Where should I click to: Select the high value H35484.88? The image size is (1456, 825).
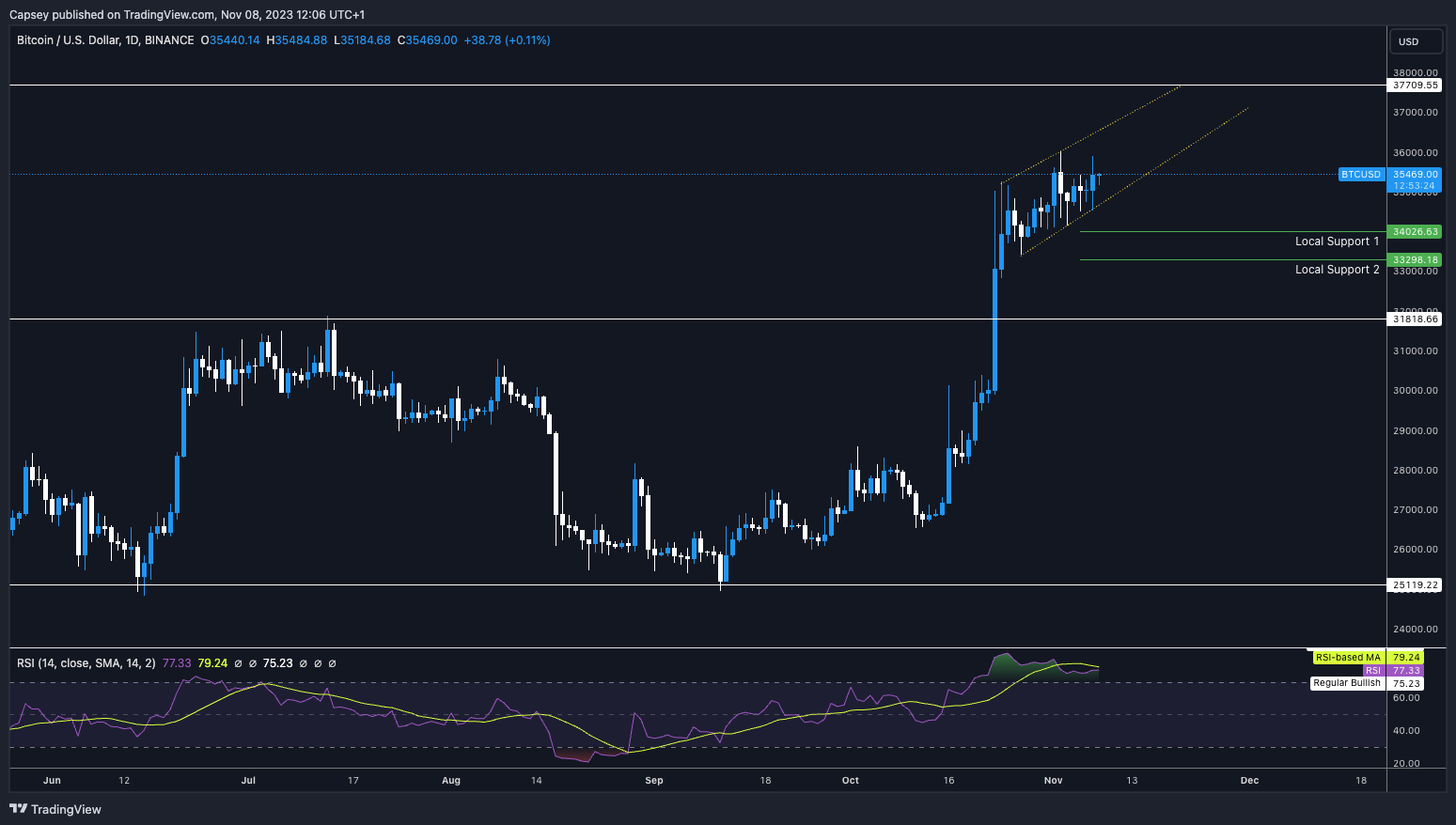click(297, 40)
